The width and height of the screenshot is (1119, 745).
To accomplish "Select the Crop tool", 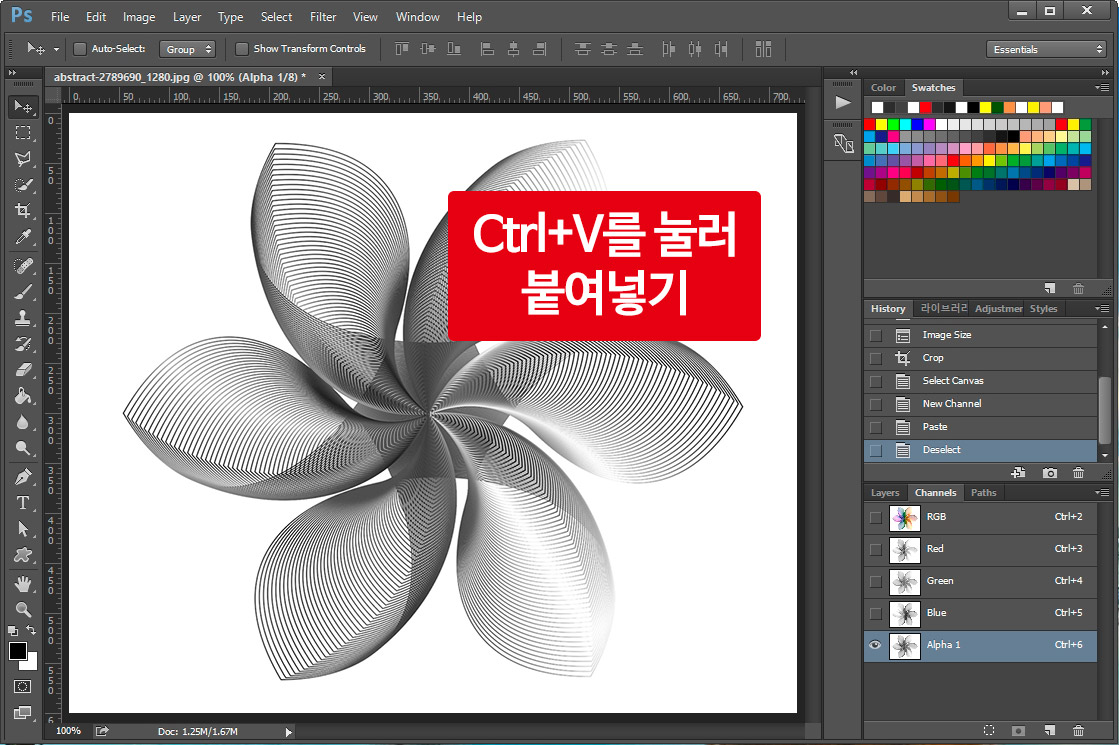I will (x=23, y=212).
